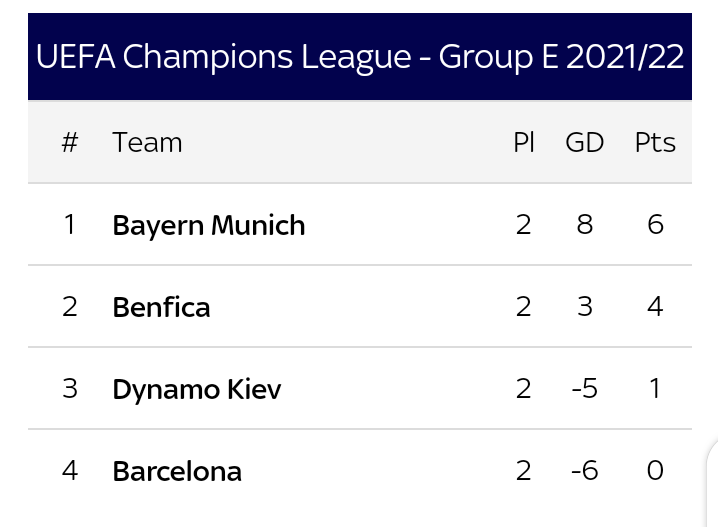718x527 pixels.
Task: Click Benfica's goal difference 3
Action: pyautogui.click(x=585, y=307)
